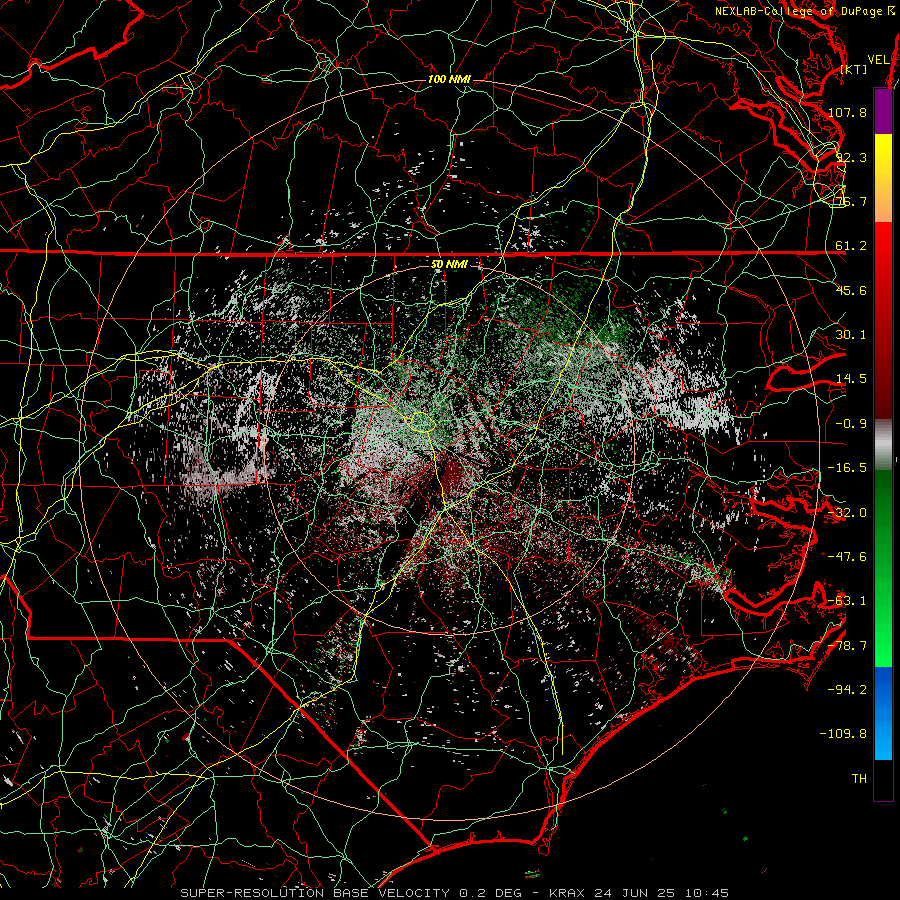Click the TH label below the scale

pos(859,778)
